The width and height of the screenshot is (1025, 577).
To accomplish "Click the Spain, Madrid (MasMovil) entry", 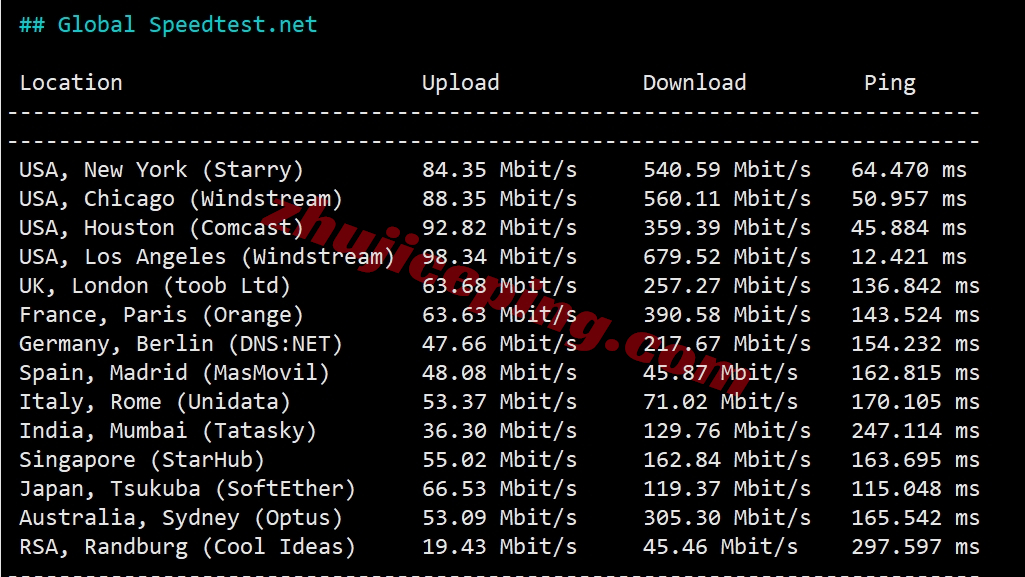I will point(174,372).
